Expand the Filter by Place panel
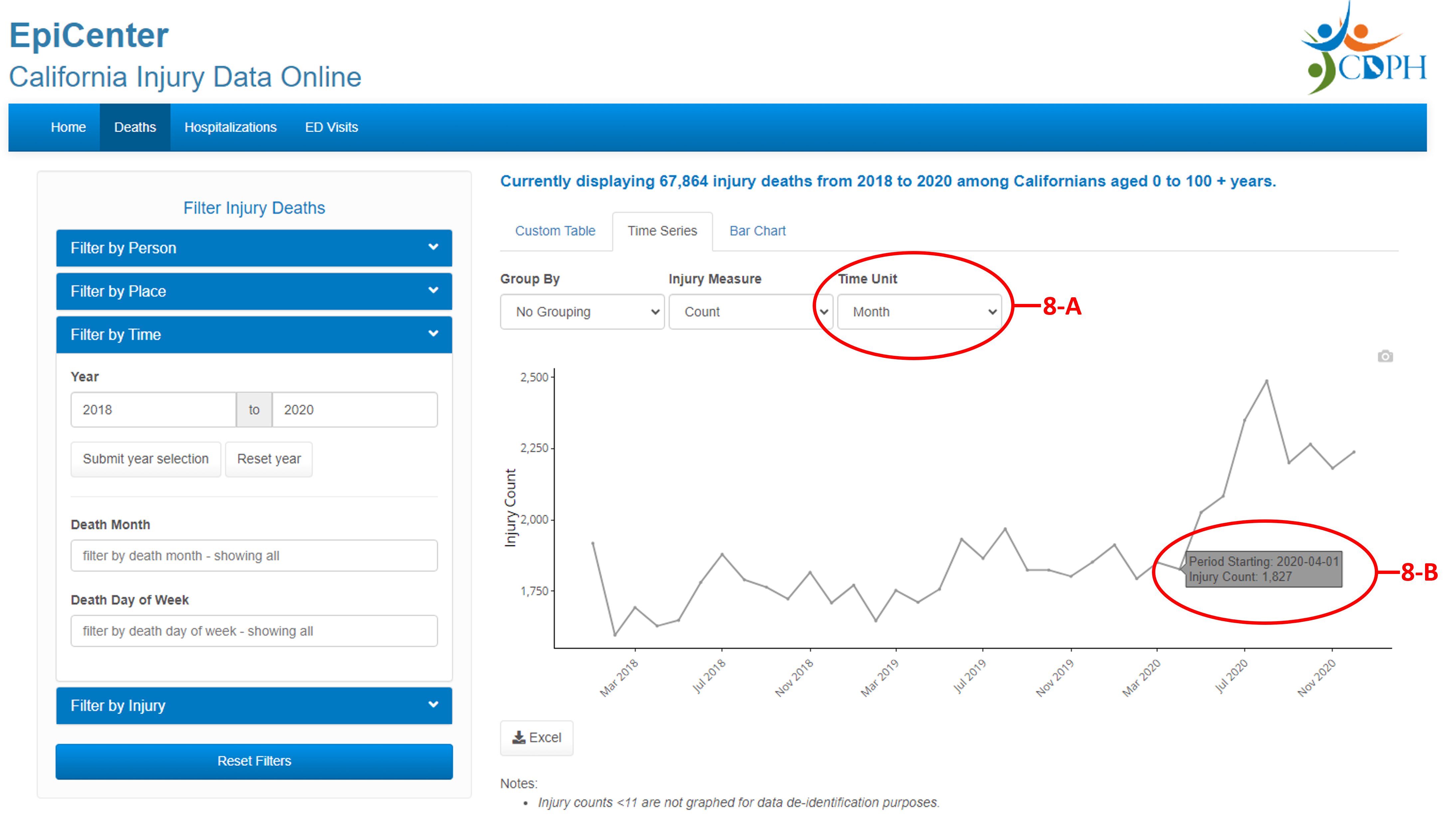1456x823 pixels. point(254,291)
